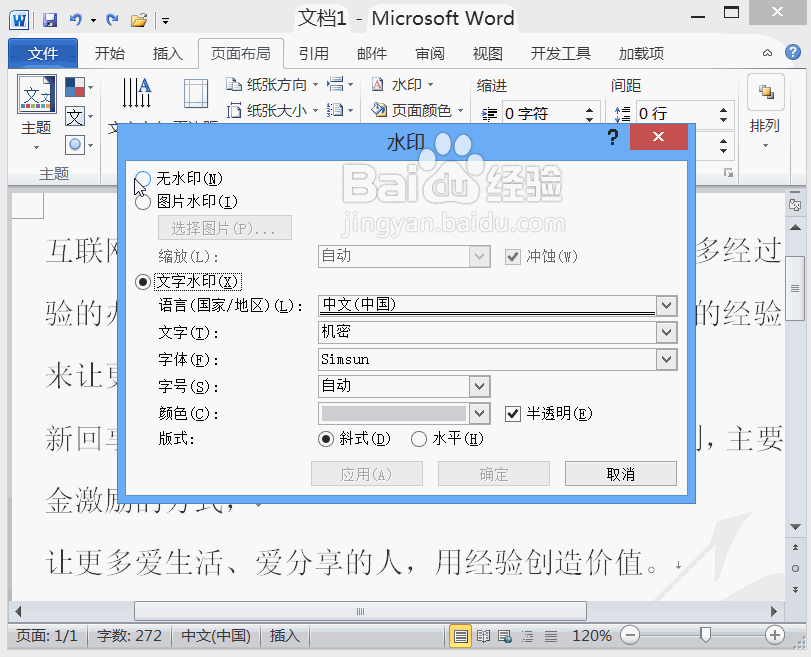The height and width of the screenshot is (657, 811).
Task: Click the 取消 (Cancel) button
Action: click(x=620, y=474)
